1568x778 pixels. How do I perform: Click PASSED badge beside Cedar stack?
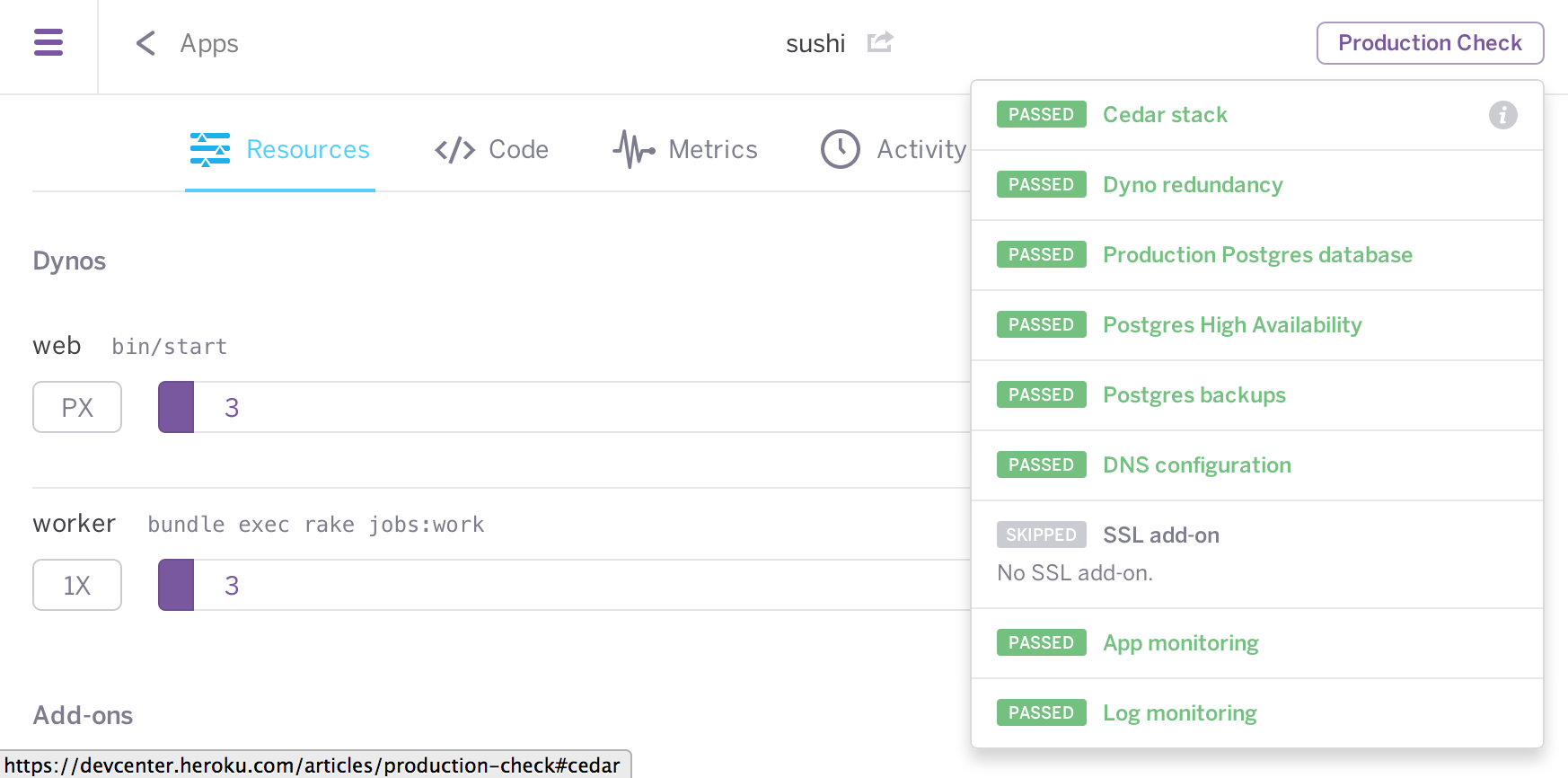click(1042, 114)
